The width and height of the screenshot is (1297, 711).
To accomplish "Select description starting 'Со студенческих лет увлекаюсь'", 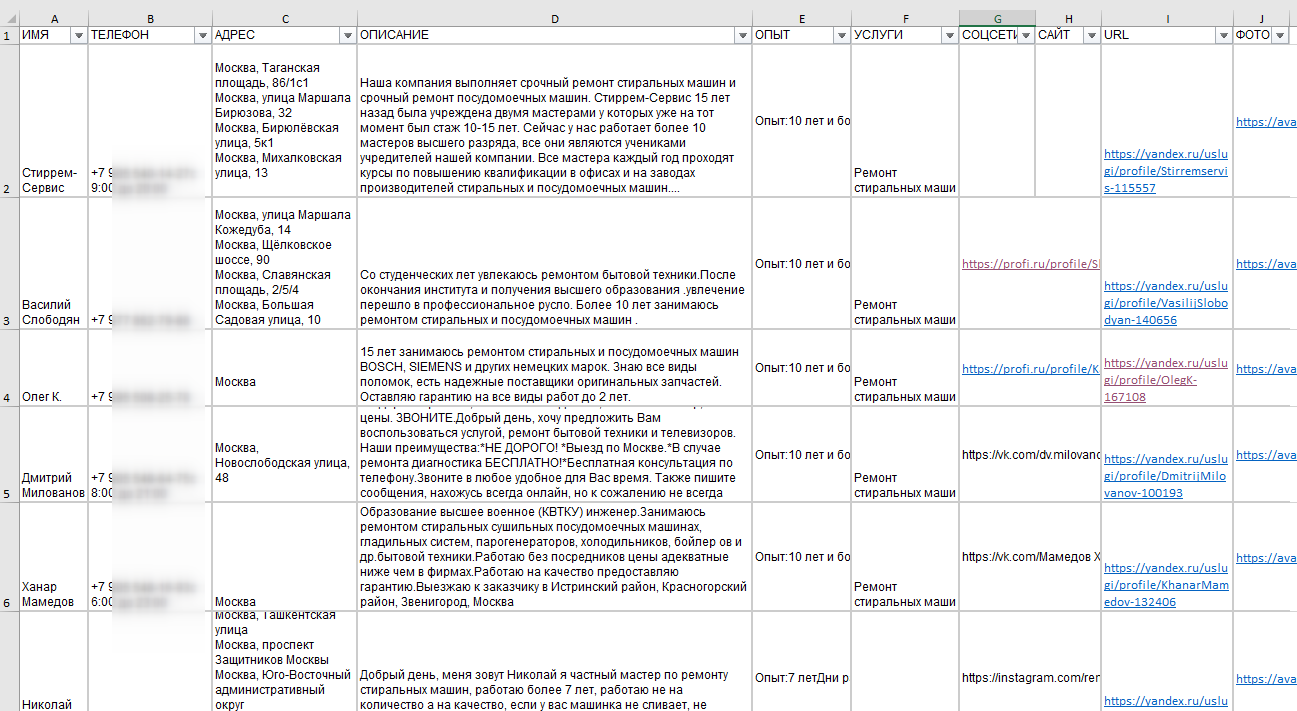I will pyautogui.click(x=554, y=263).
